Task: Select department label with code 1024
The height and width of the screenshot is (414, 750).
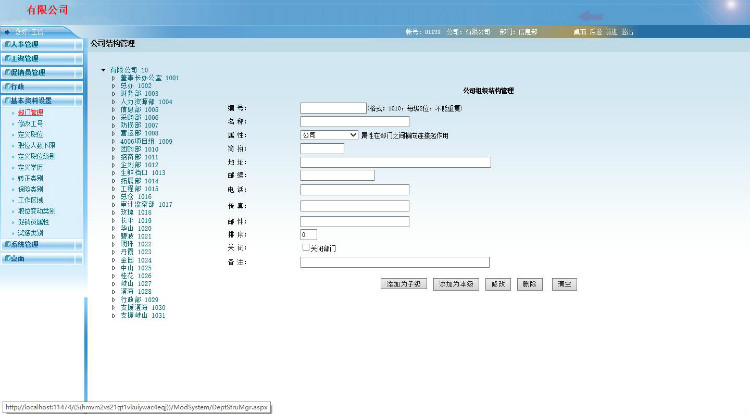Action: [136, 260]
